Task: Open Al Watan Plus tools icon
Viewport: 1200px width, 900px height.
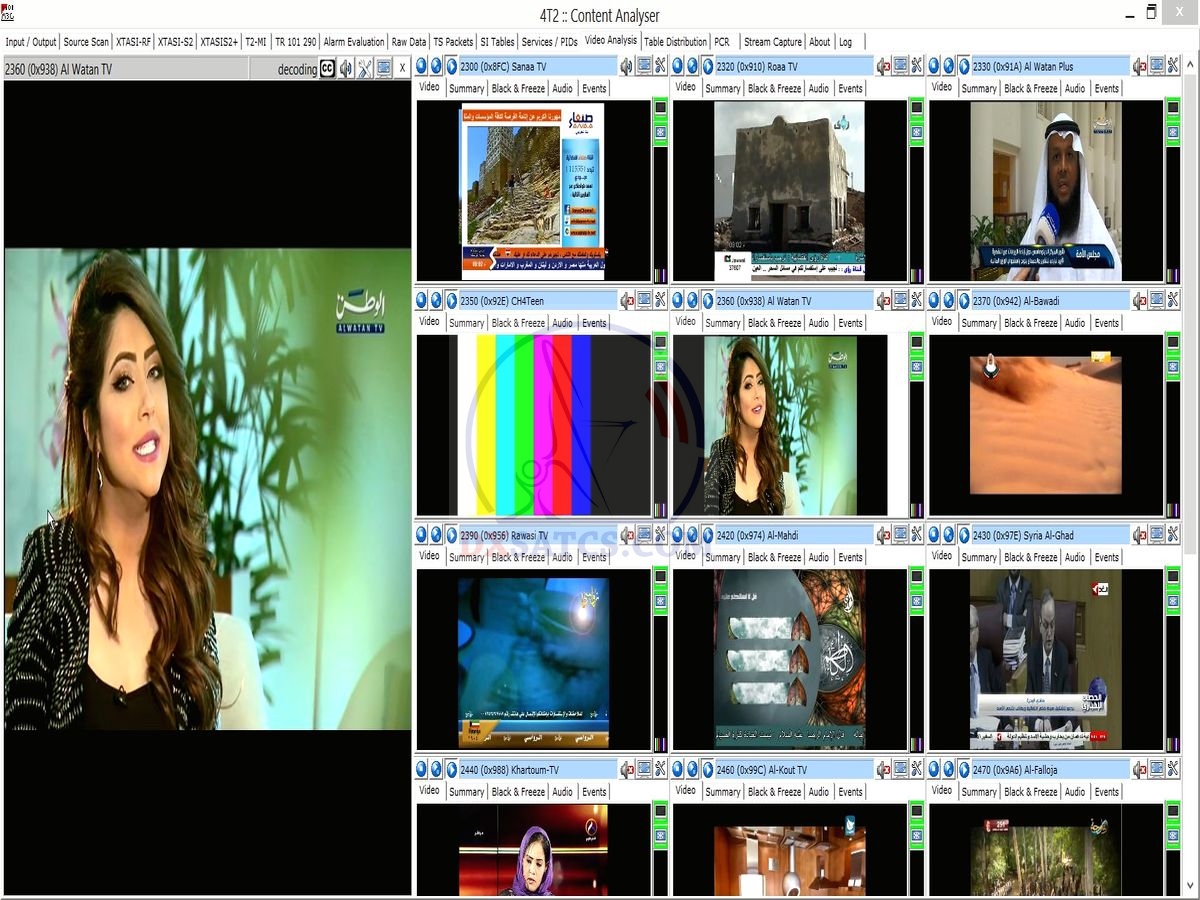Action: 1173,66
